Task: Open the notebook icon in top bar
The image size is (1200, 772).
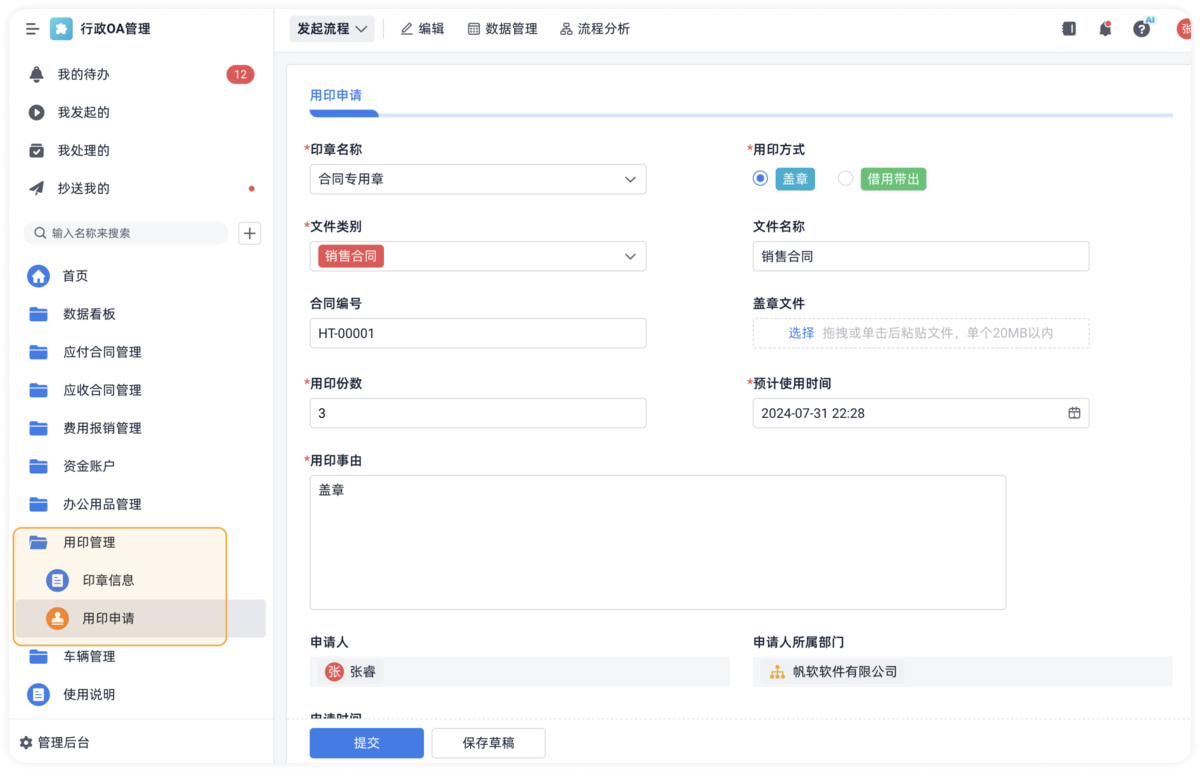Action: coord(1069,29)
